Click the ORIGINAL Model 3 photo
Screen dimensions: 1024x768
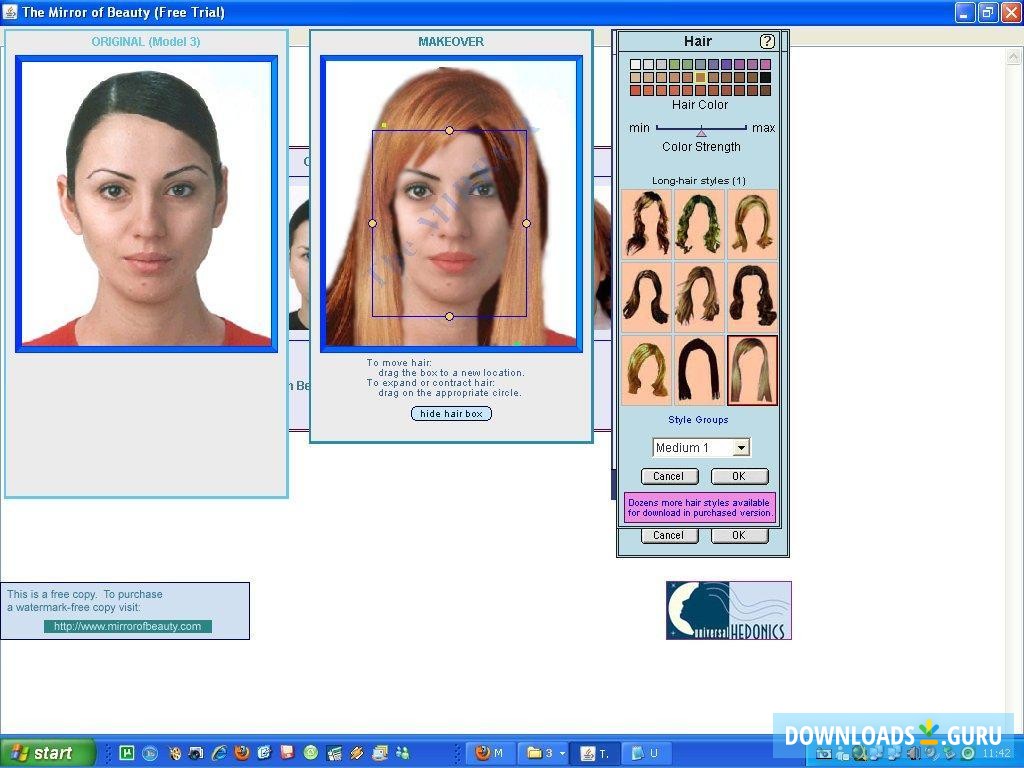click(x=146, y=204)
